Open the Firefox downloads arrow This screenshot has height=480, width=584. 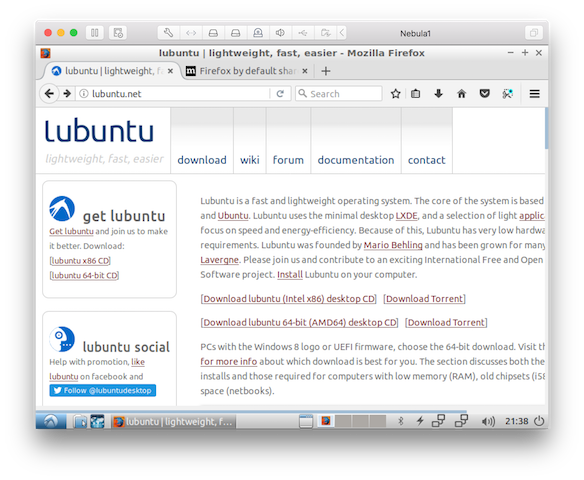[439, 93]
